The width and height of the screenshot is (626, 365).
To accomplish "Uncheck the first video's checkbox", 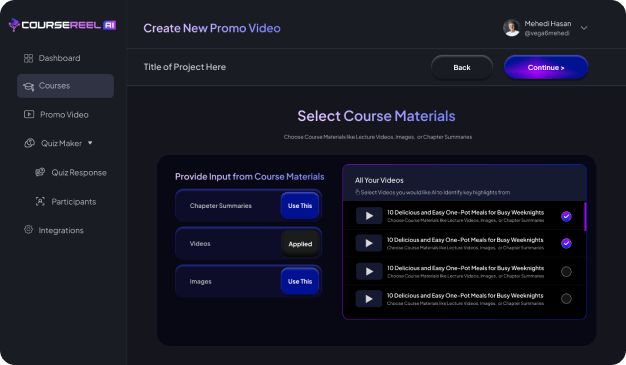I will [x=566, y=216].
